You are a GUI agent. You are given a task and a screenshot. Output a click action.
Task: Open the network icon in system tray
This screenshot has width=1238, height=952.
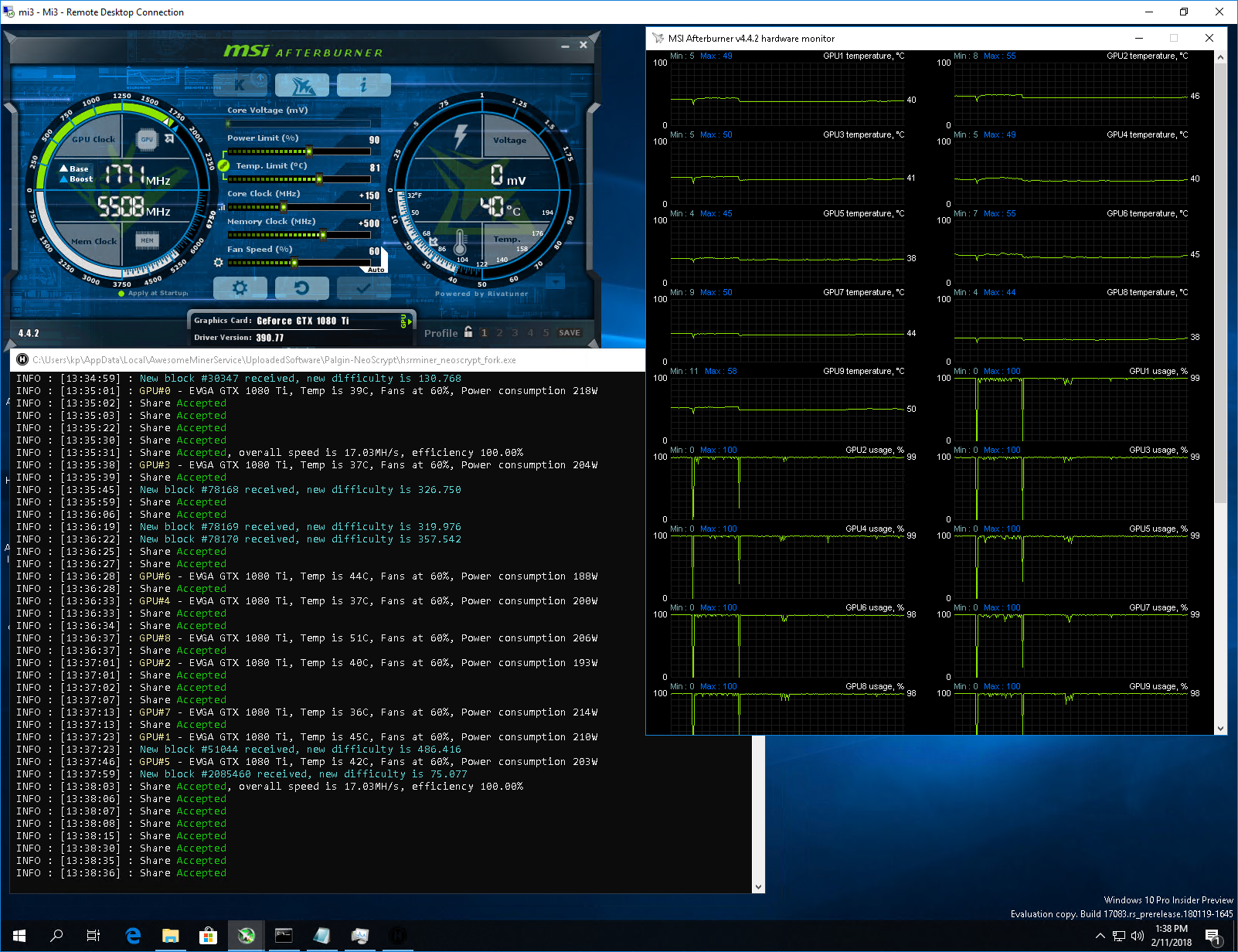click(x=1118, y=936)
